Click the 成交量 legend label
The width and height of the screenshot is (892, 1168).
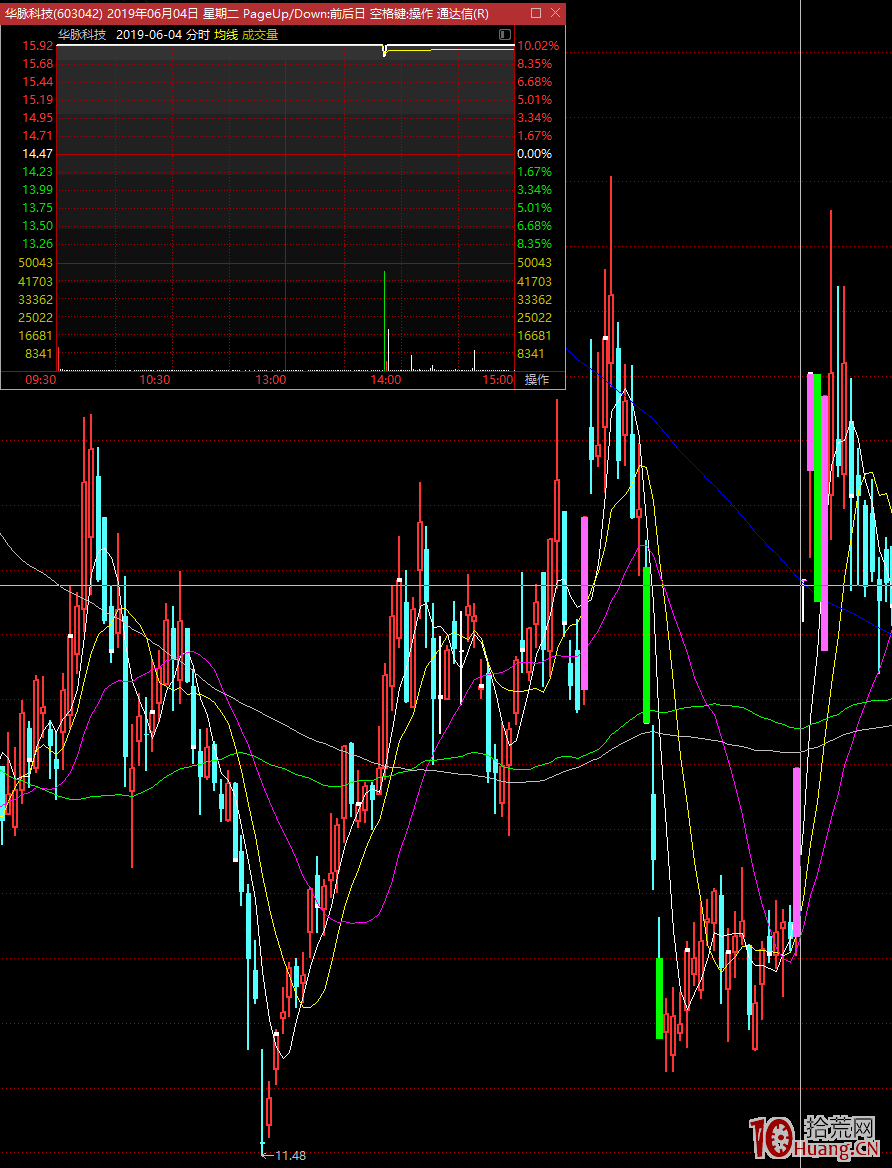pos(260,34)
